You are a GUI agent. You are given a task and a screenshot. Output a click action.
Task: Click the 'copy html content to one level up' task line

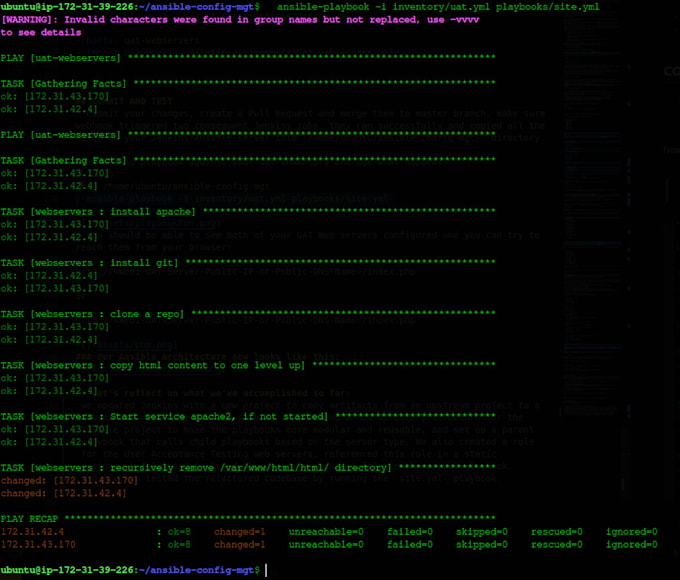point(153,365)
